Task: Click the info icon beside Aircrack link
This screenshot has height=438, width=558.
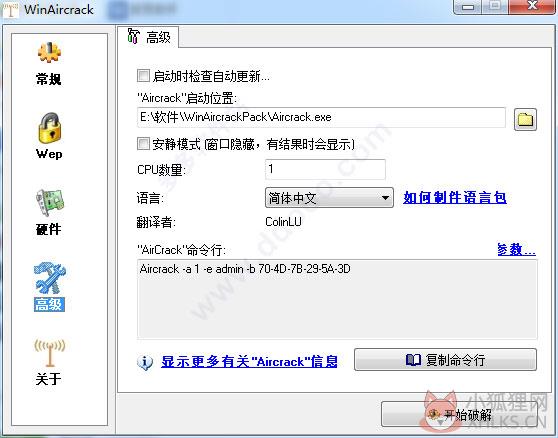Action: click(145, 362)
